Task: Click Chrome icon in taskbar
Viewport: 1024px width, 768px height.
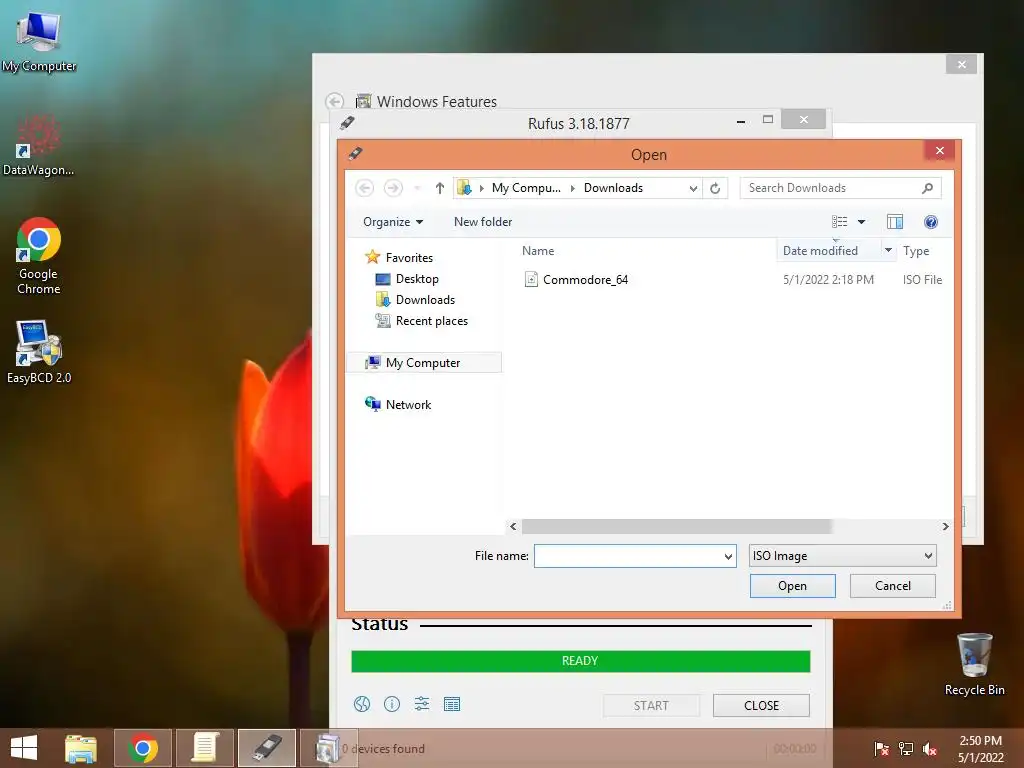Action: [143, 748]
